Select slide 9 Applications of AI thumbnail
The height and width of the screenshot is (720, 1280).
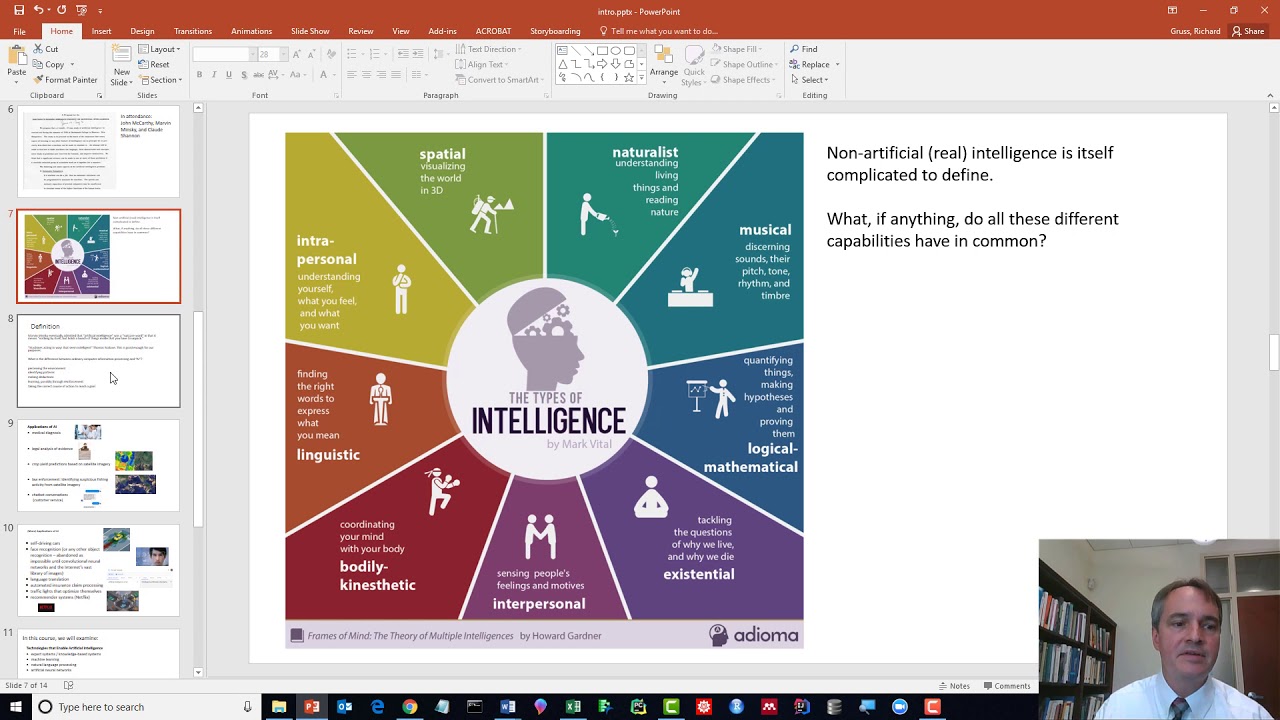tap(99, 466)
